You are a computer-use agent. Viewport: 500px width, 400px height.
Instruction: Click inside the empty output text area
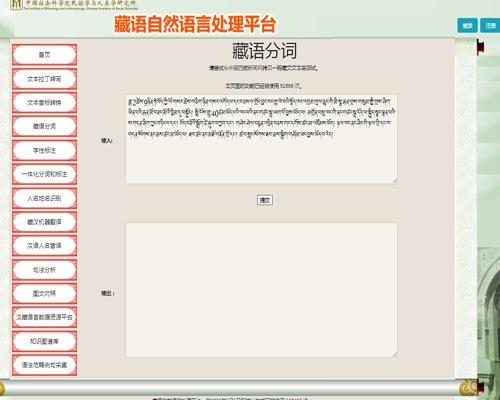point(261,290)
